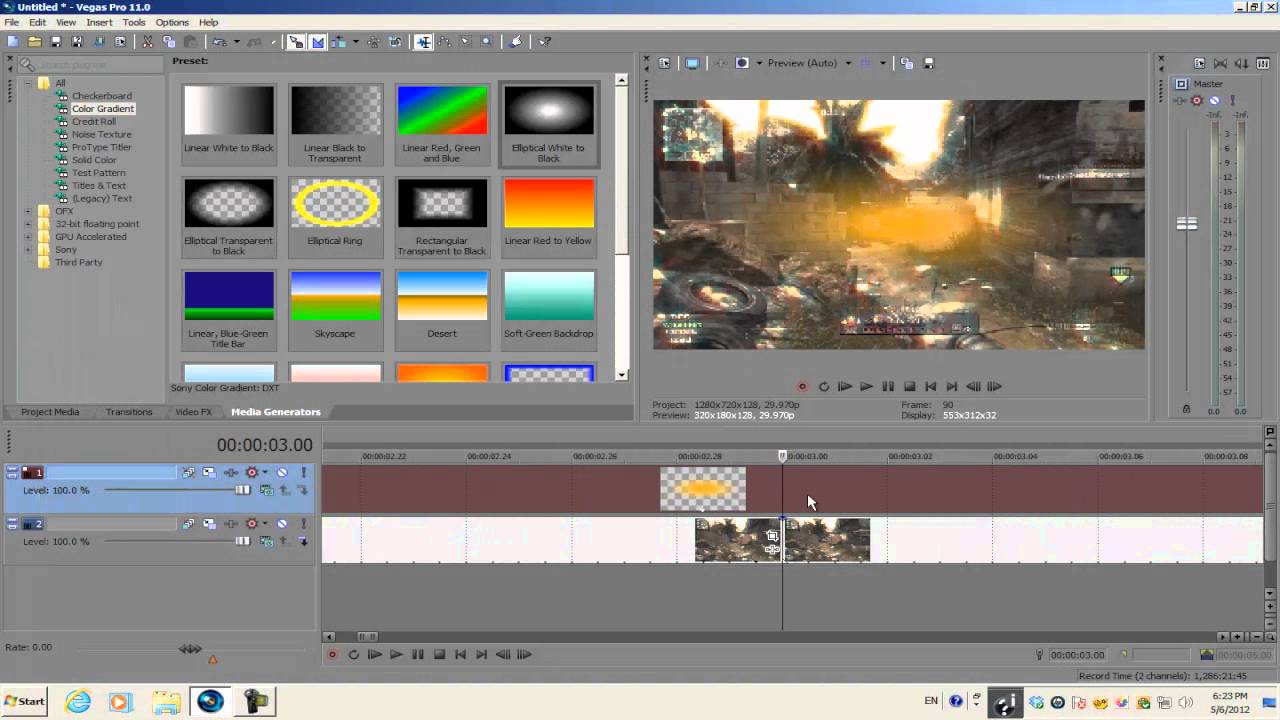Select the Normal Edit tool
Viewport: 1280px width, 720px height.
(423, 42)
